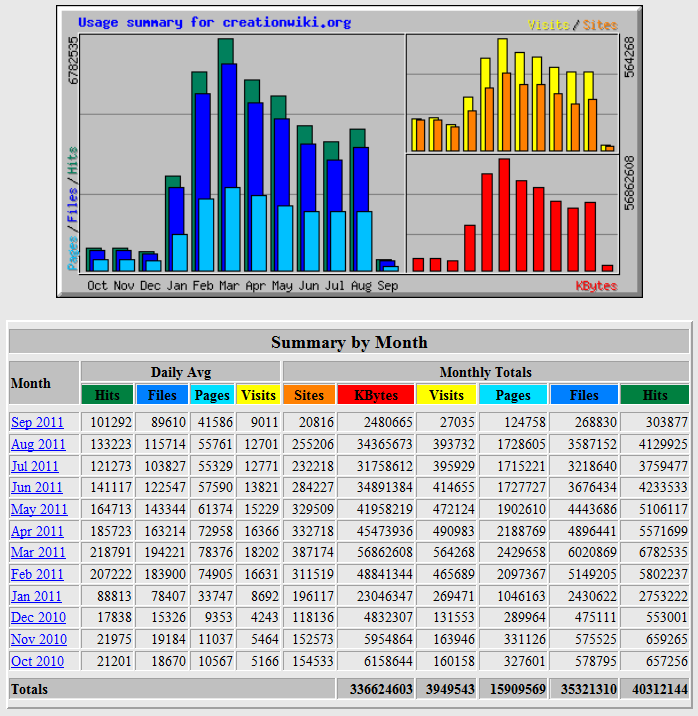Open the Mar 2011 report link
This screenshot has width=698, height=716.
point(38,552)
